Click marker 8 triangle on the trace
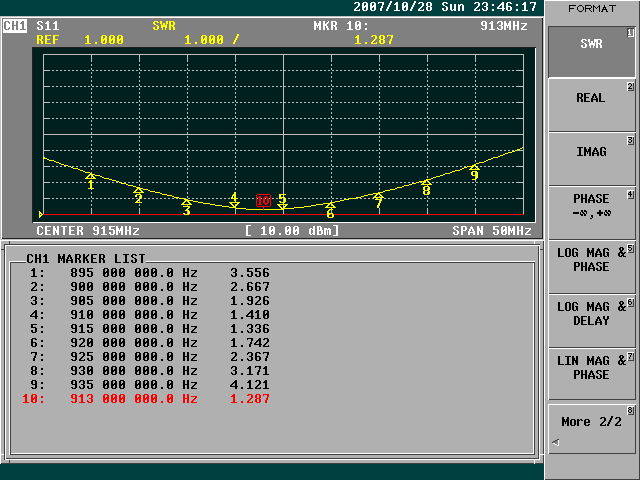 pyautogui.click(x=426, y=182)
